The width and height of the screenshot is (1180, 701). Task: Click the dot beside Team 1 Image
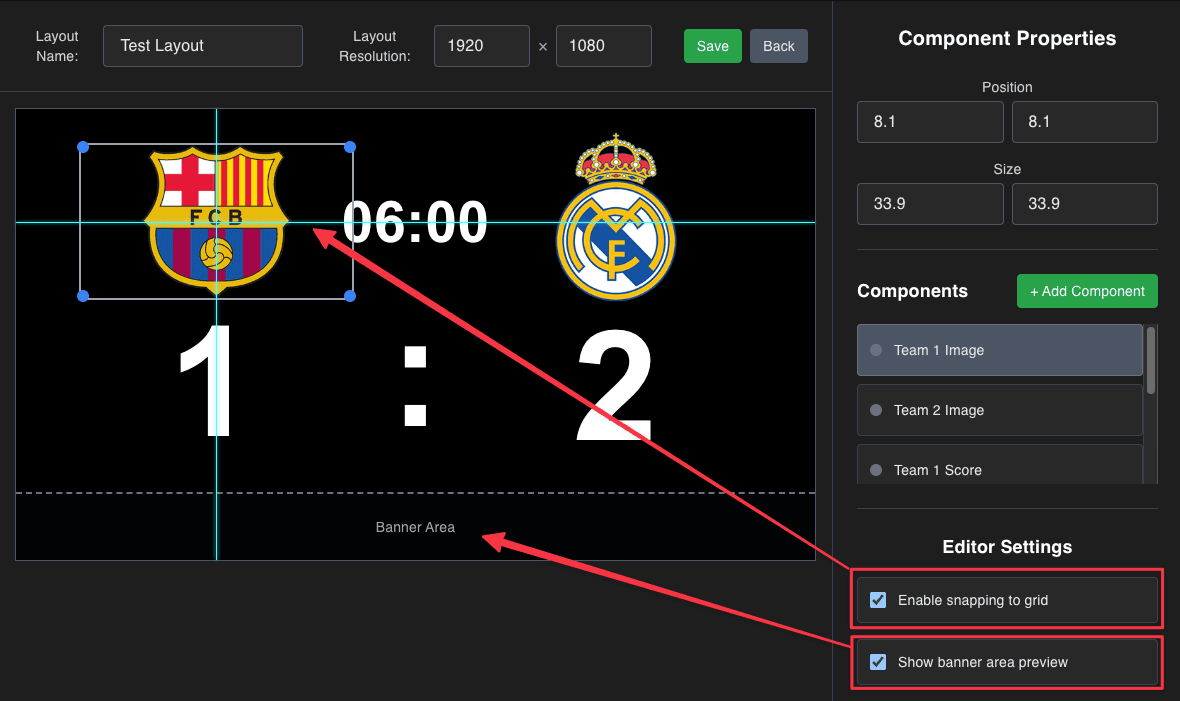click(876, 350)
